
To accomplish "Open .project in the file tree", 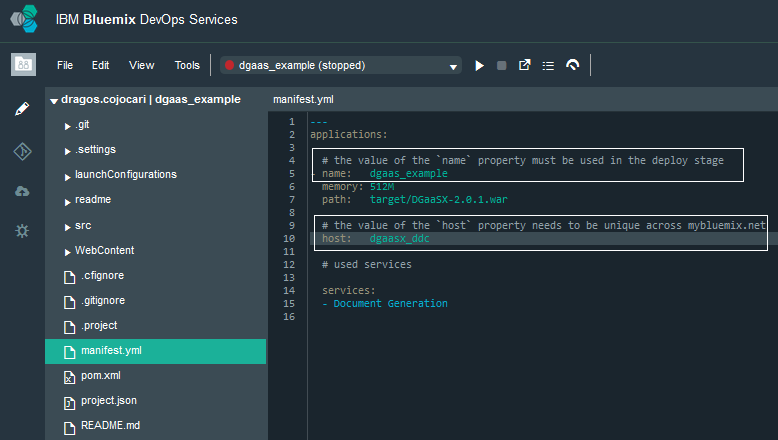I will pos(99,325).
